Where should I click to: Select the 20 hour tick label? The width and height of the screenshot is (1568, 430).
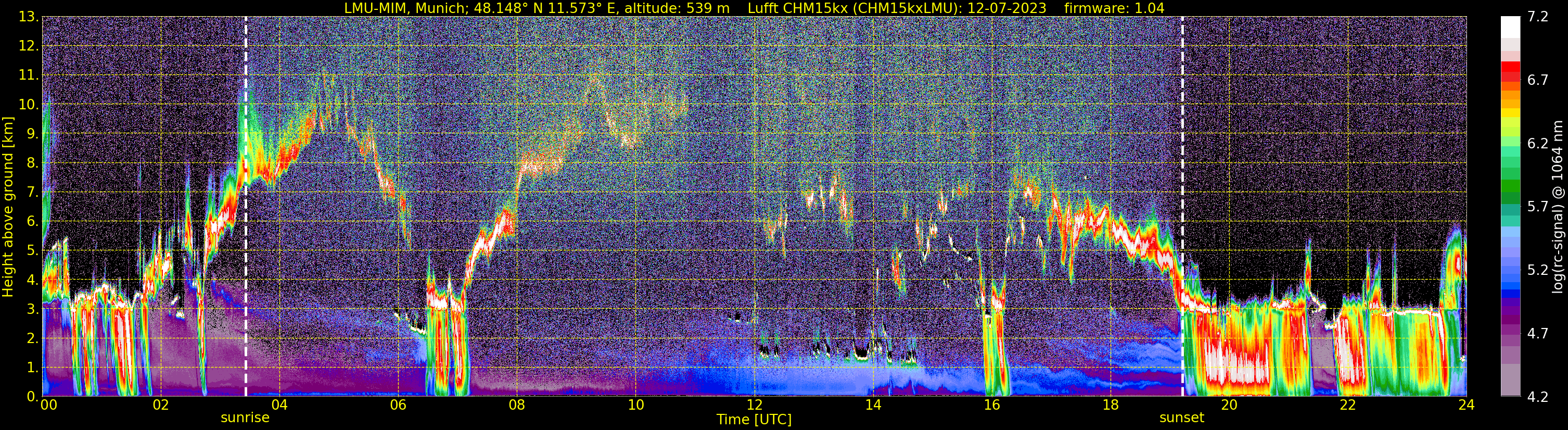(1229, 405)
